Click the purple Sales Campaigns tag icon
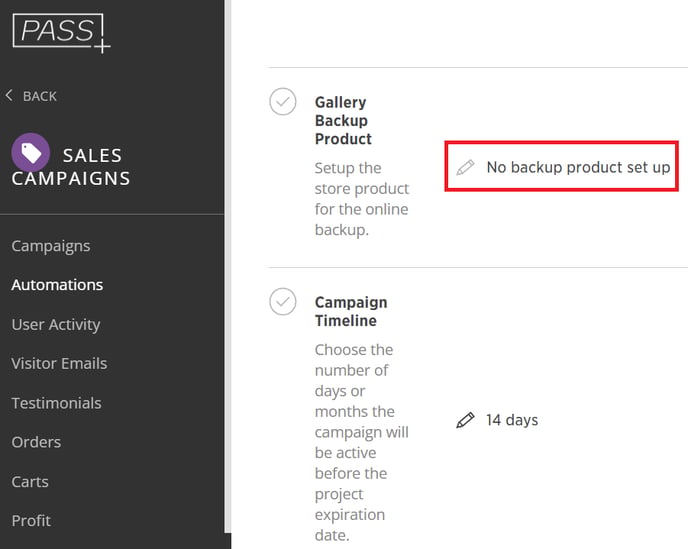This screenshot has width=688, height=549. point(30,152)
